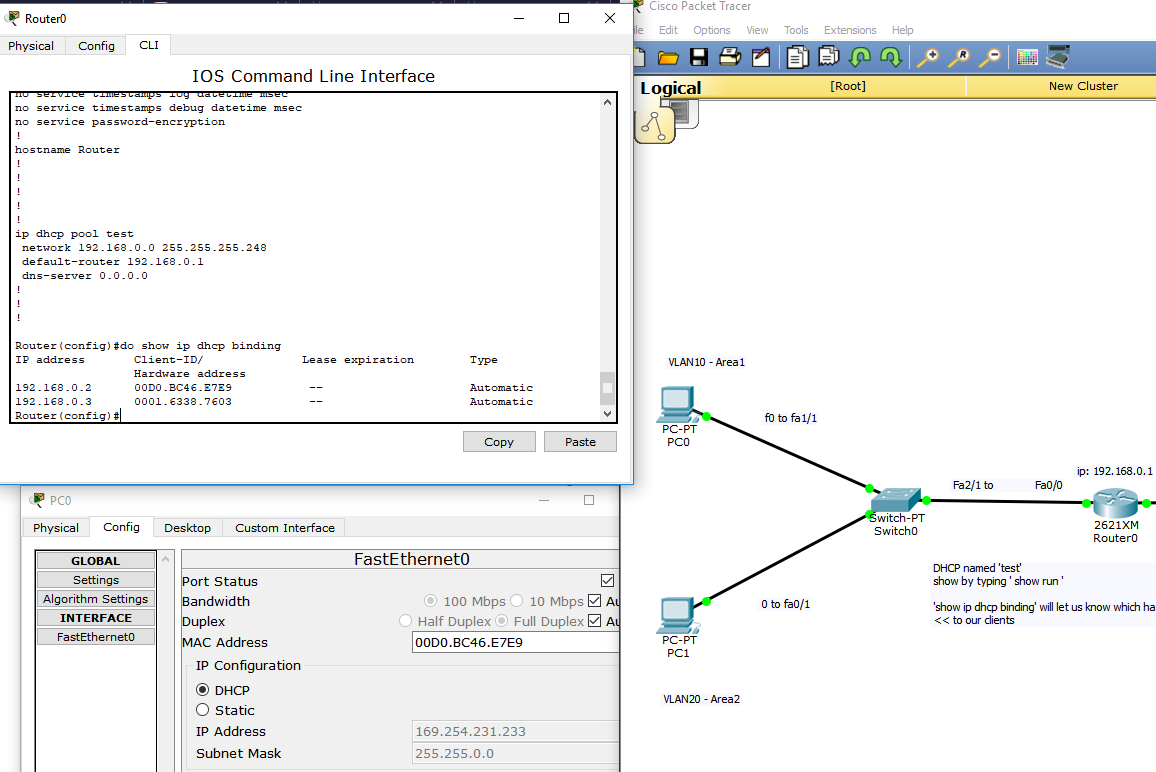Open the Options menu
Image resolution: width=1156 pixels, height=772 pixels.
pyautogui.click(x=711, y=30)
